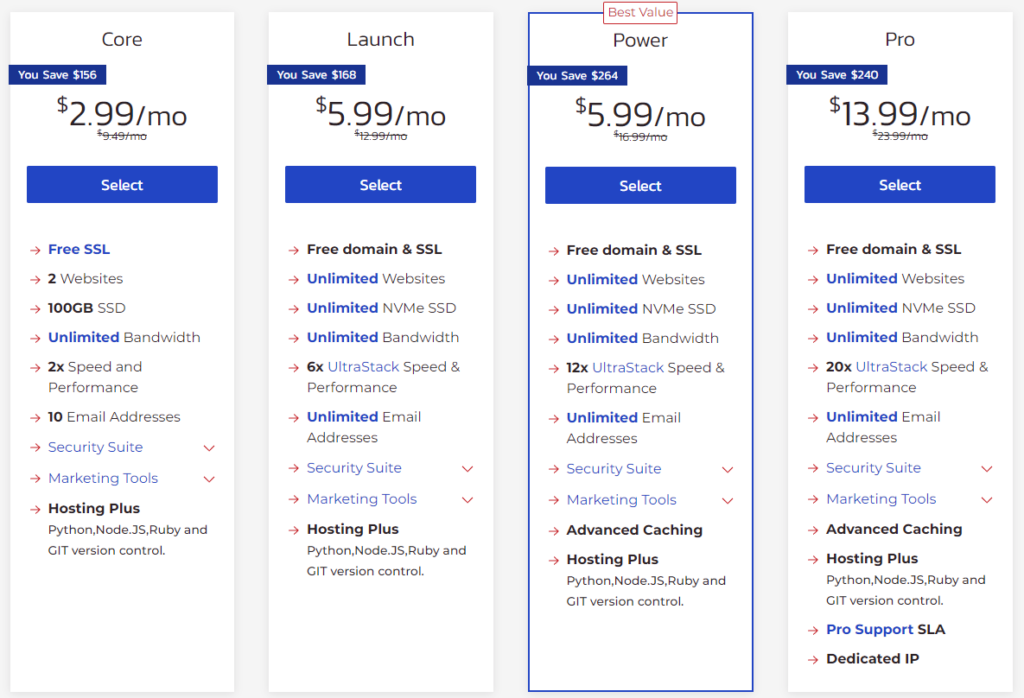Click the You Save $240 badge
The height and width of the screenshot is (698, 1024).
[x=837, y=74]
